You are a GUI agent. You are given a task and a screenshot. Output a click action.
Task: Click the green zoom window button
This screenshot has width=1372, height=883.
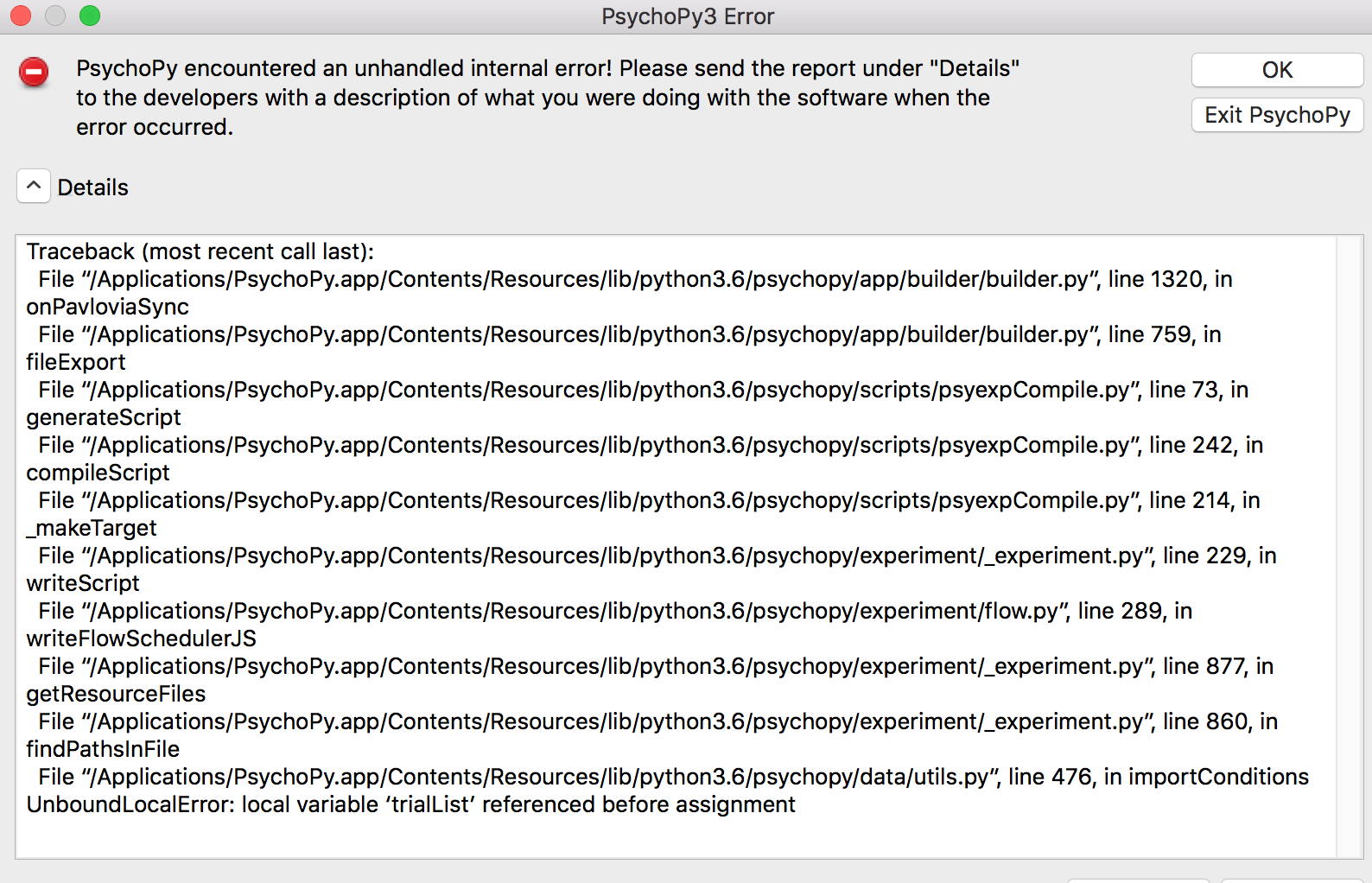[x=90, y=16]
